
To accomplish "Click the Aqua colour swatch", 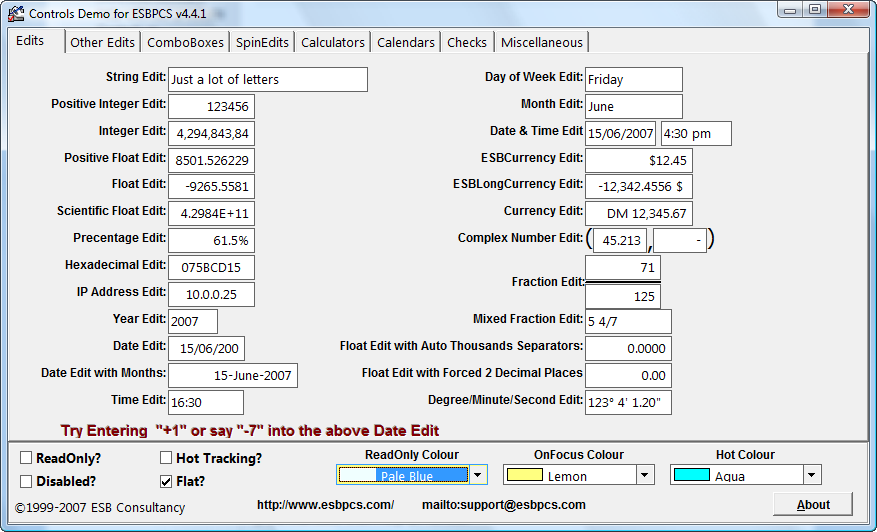I will pos(692,475).
